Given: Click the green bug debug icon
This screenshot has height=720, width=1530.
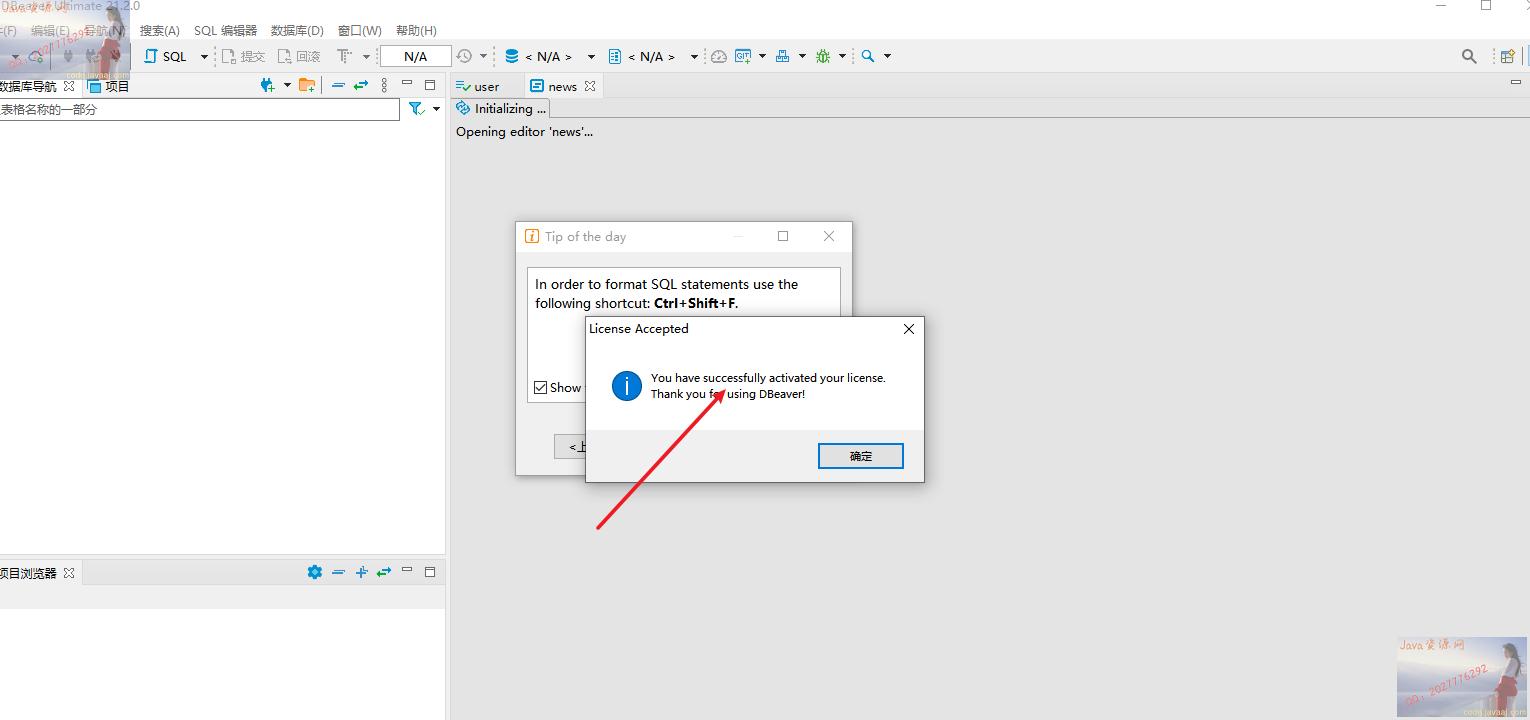Looking at the screenshot, I should pyautogui.click(x=823, y=56).
